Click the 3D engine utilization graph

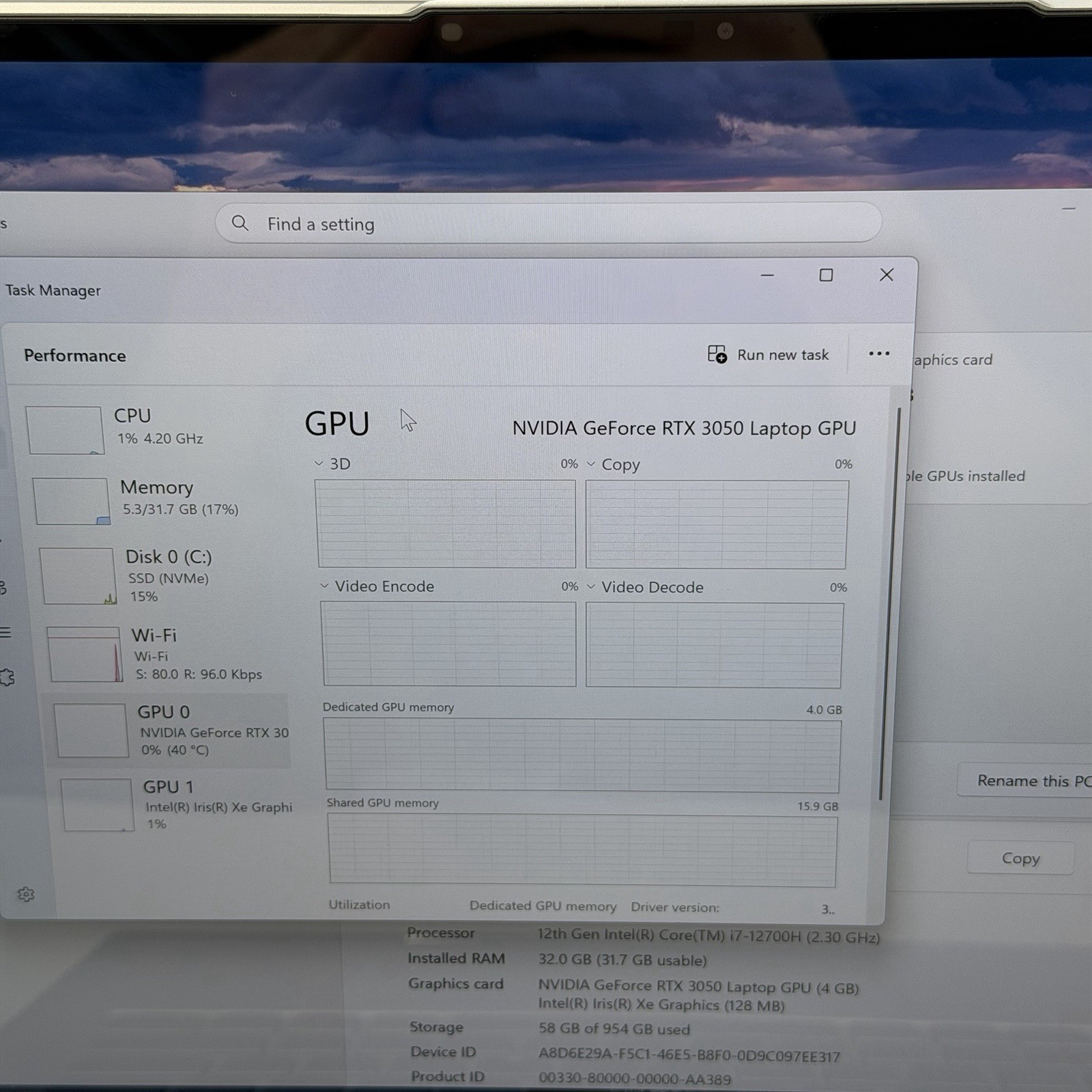(446, 523)
